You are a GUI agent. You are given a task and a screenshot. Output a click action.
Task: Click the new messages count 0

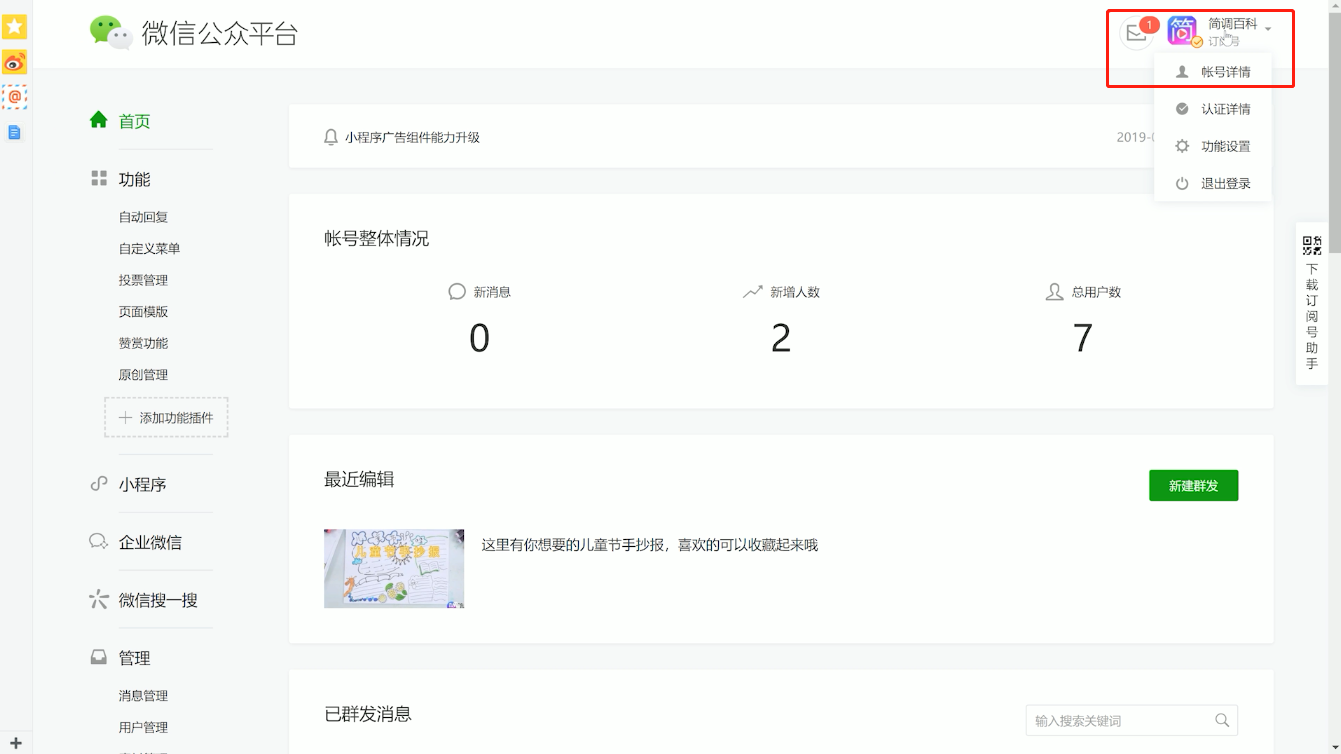pyautogui.click(x=479, y=339)
